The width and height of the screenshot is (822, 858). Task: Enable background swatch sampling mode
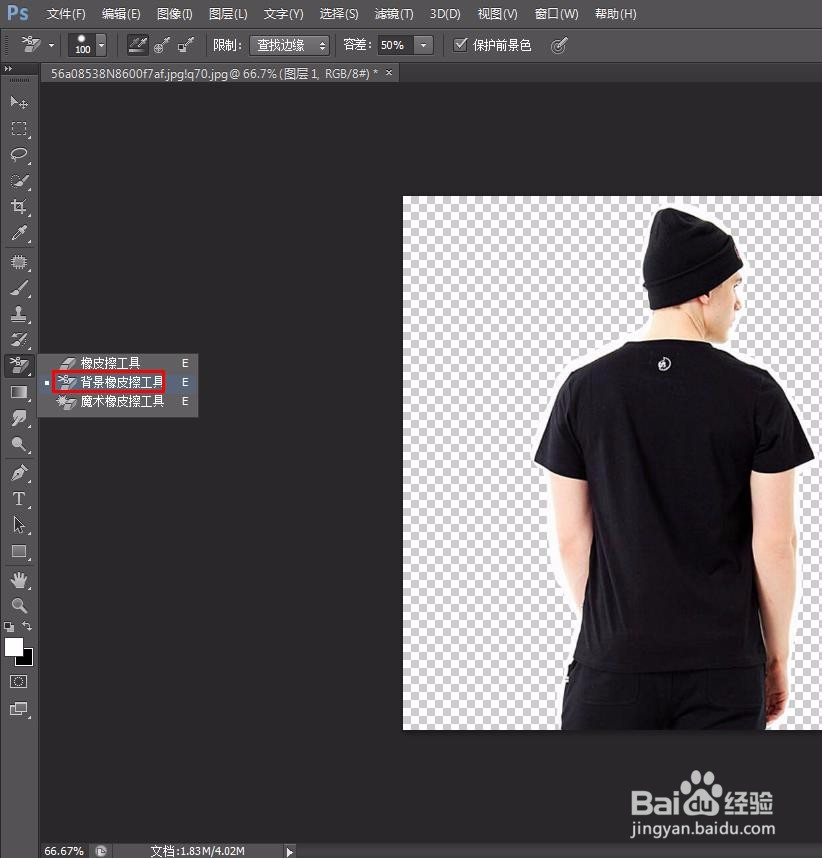pos(186,45)
